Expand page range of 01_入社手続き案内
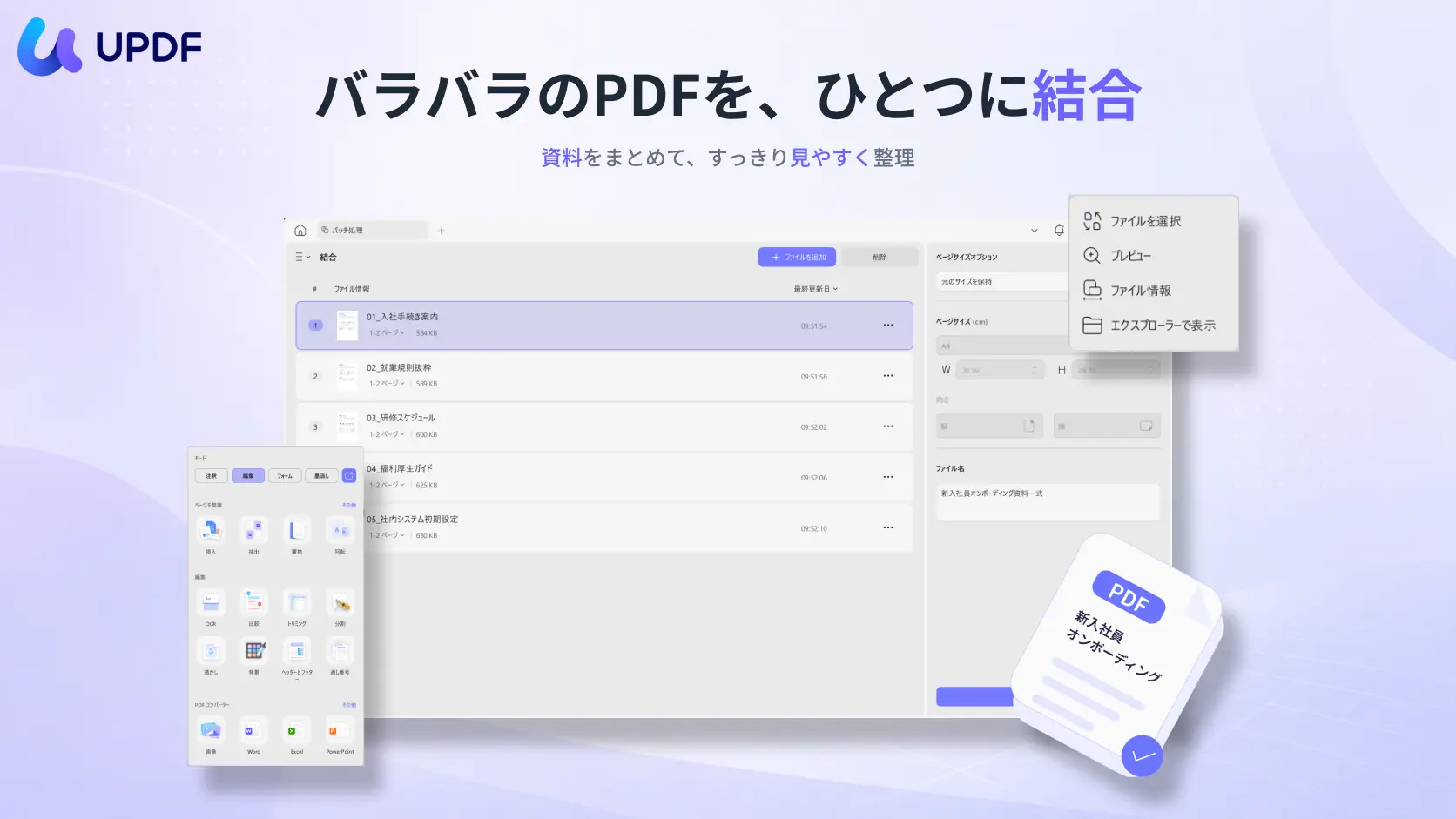 pyautogui.click(x=387, y=333)
